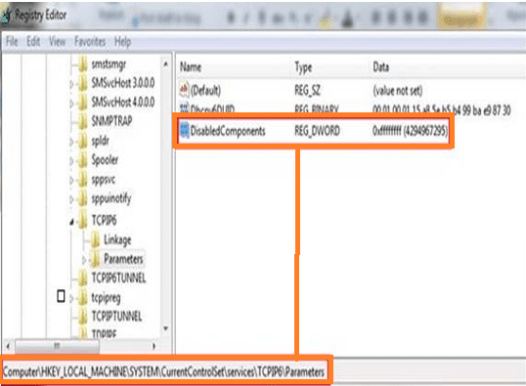Expand the Parameters key
526x386 pixels.
pos(84,260)
